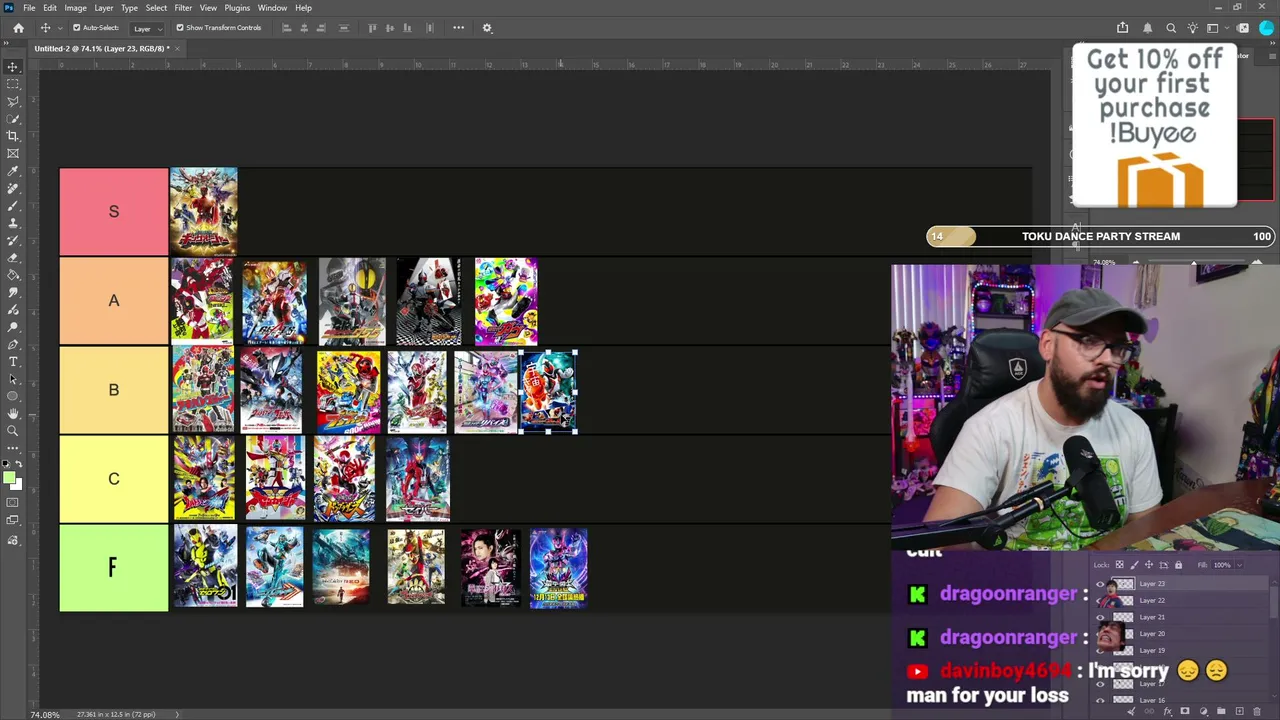Open the status bar info arrow
The height and width of the screenshot is (720, 1280).
pyautogui.click(x=177, y=714)
